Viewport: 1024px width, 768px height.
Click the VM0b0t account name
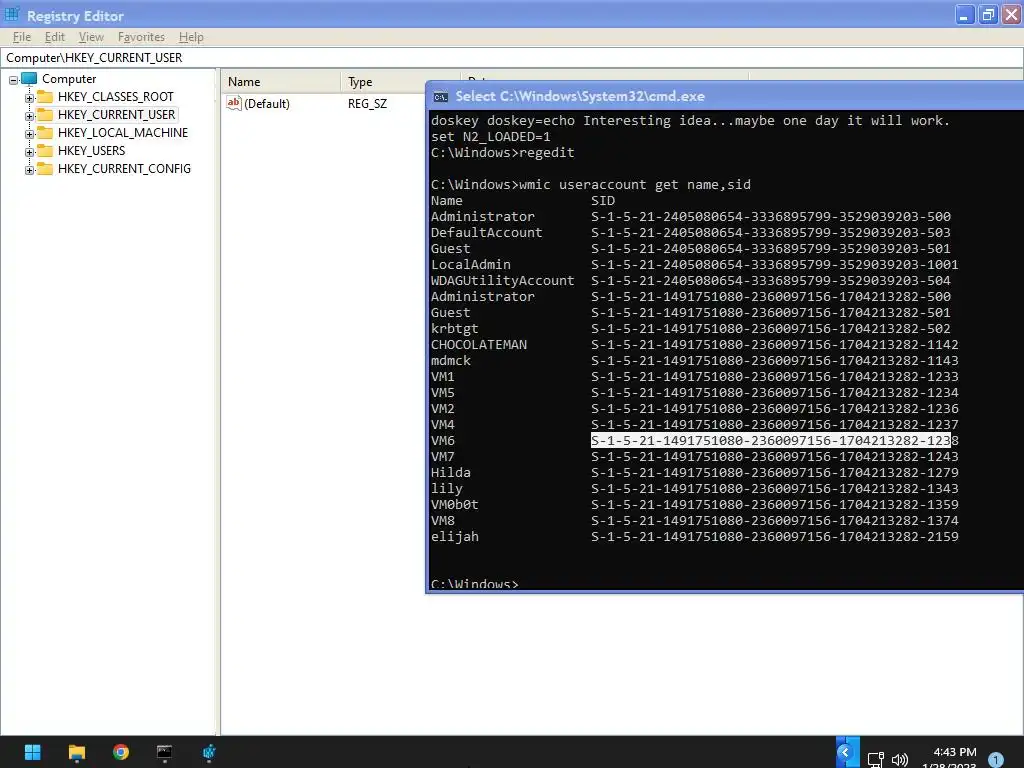coord(455,505)
